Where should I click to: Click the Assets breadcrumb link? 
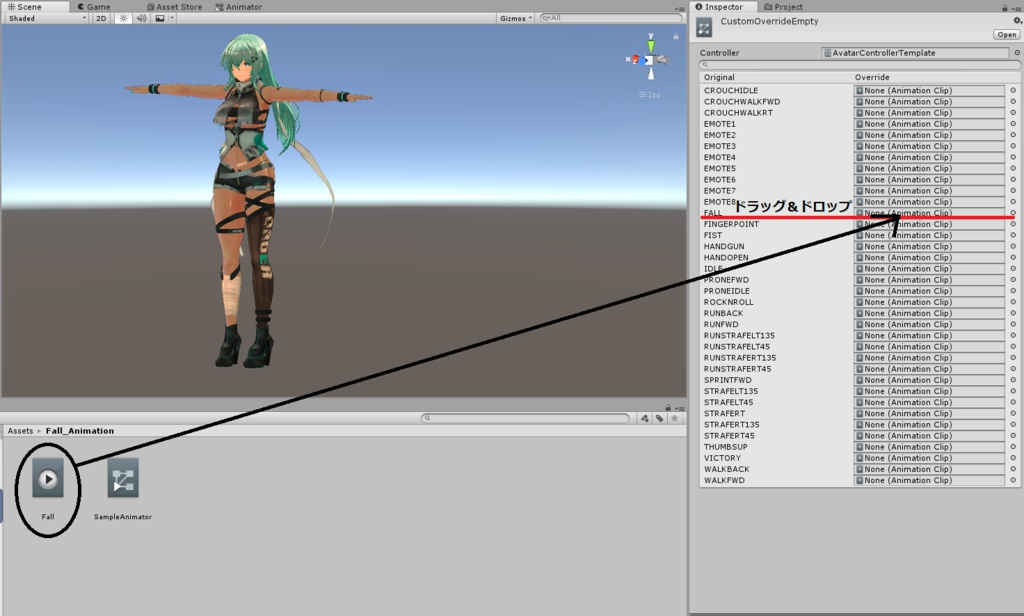pyautogui.click(x=19, y=430)
